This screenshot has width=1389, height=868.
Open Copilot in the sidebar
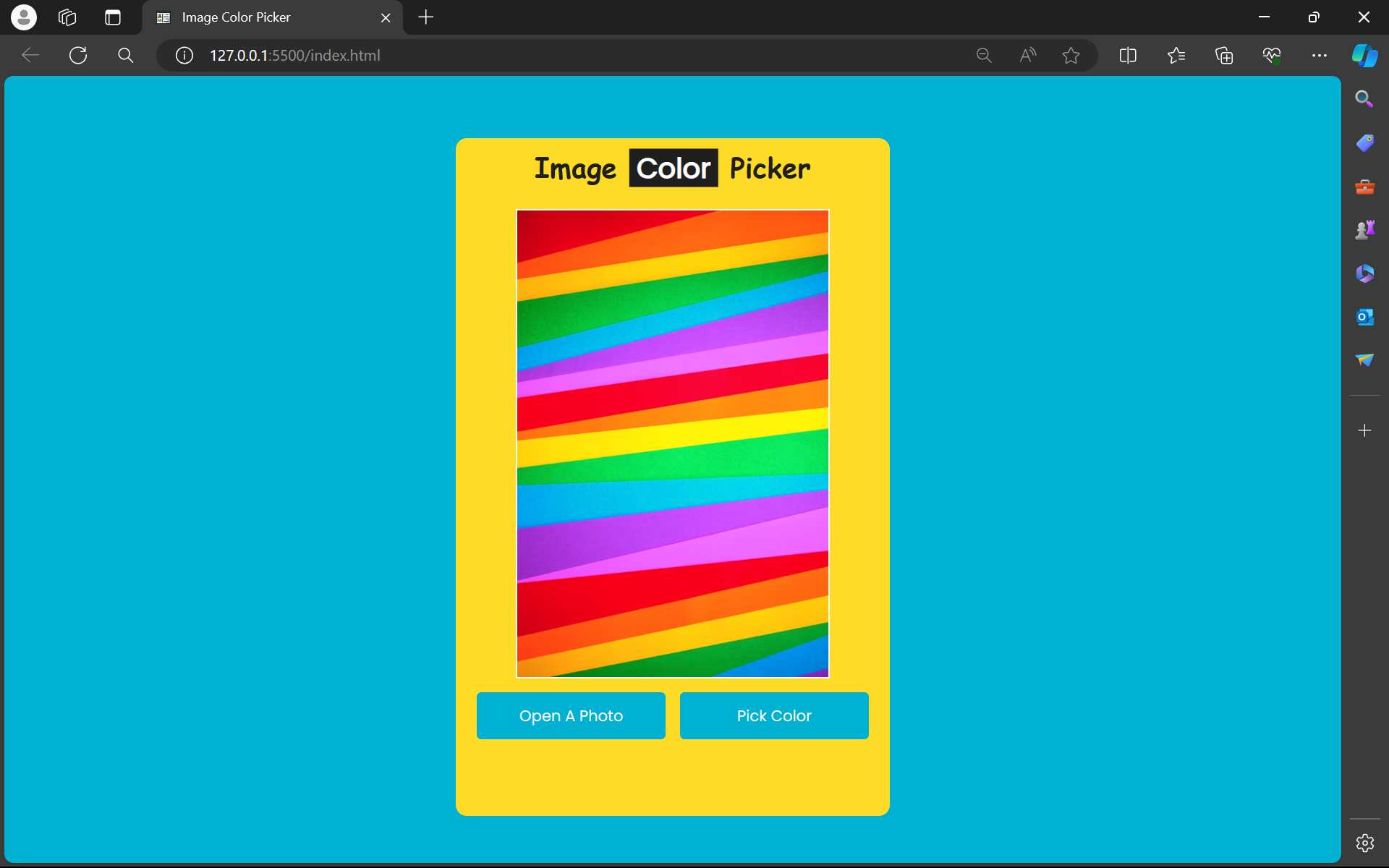1364,56
